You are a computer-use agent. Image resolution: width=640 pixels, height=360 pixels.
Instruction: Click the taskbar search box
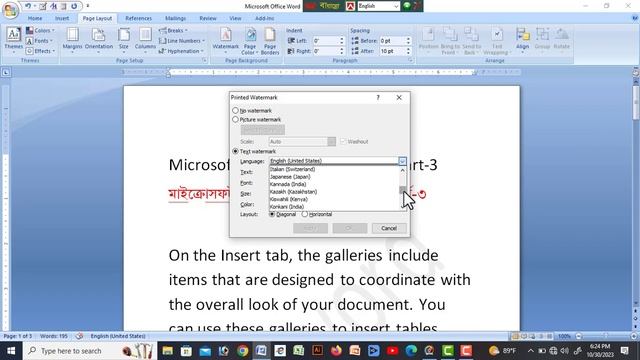pos(90,351)
